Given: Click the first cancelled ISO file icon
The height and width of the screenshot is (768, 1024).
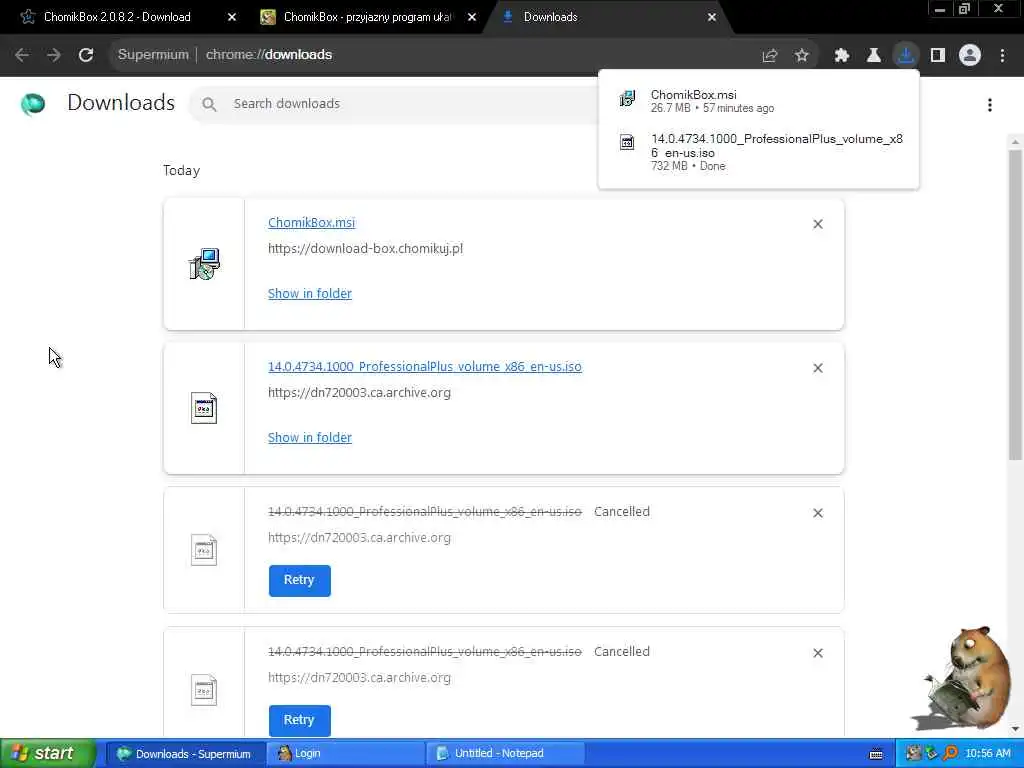Looking at the screenshot, I should tap(204, 550).
